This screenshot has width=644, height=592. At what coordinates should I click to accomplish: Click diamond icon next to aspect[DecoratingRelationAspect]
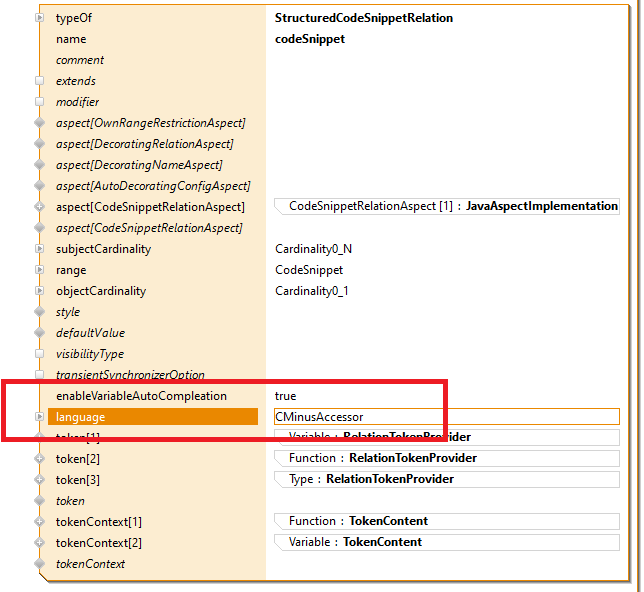tap(39, 144)
